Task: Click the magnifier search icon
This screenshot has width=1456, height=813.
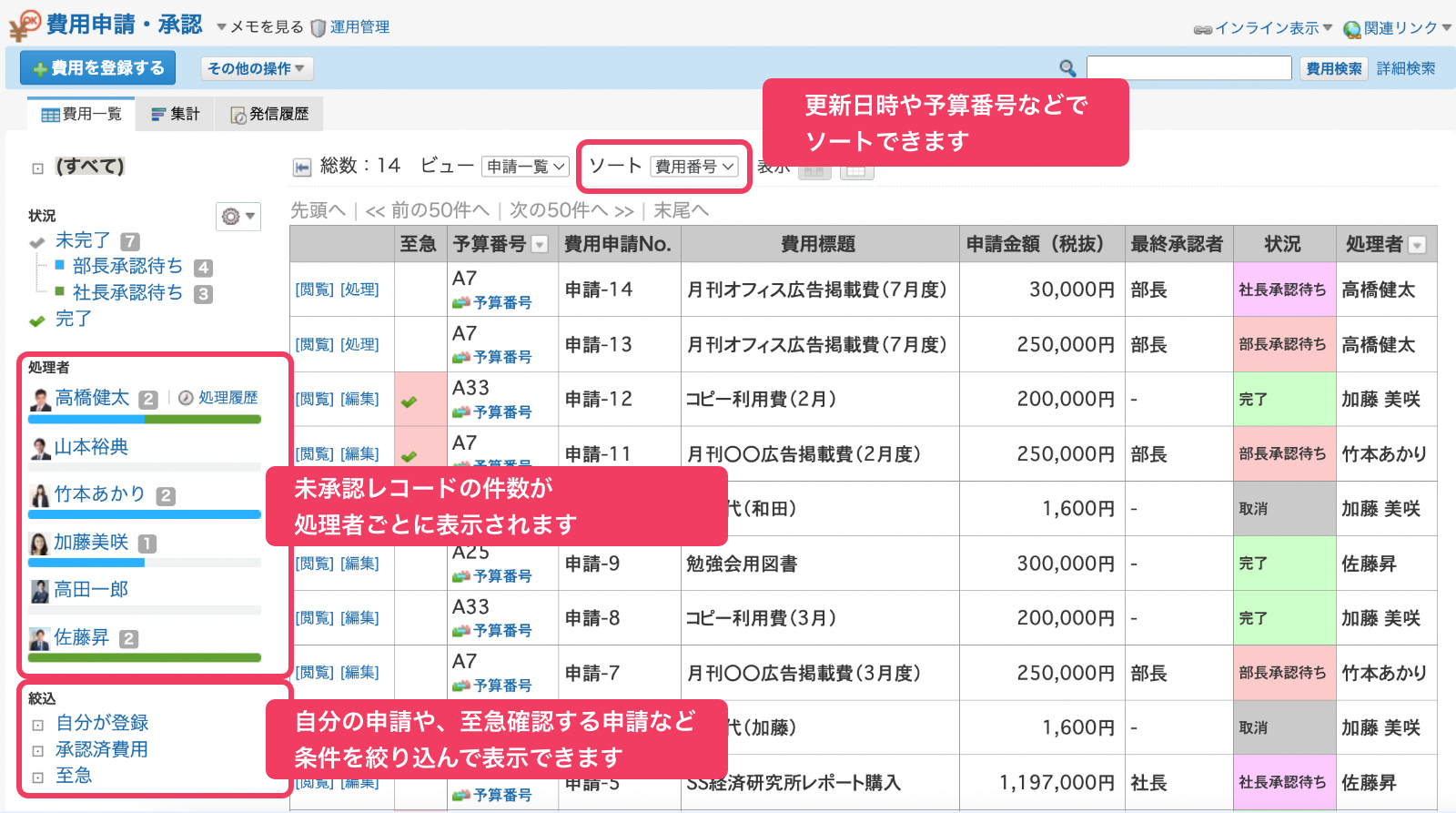Action: pyautogui.click(x=1067, y=68)
